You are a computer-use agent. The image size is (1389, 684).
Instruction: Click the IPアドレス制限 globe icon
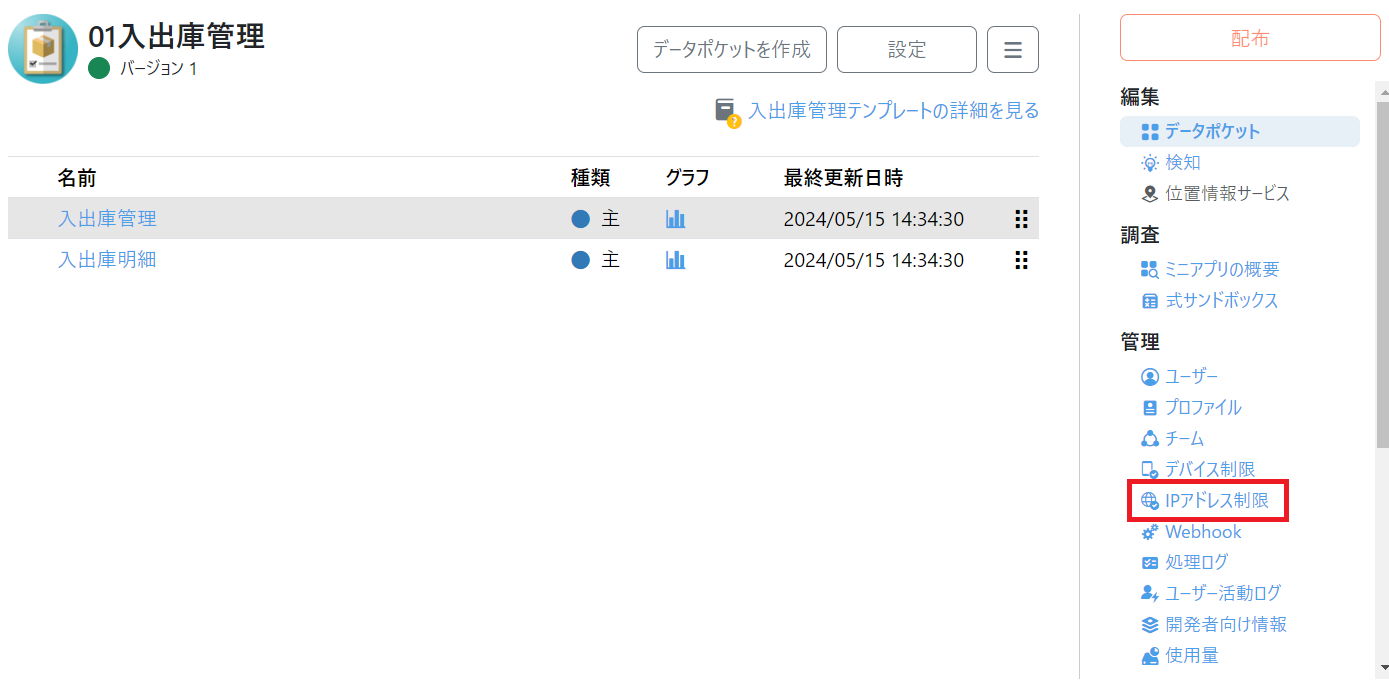1150,501
